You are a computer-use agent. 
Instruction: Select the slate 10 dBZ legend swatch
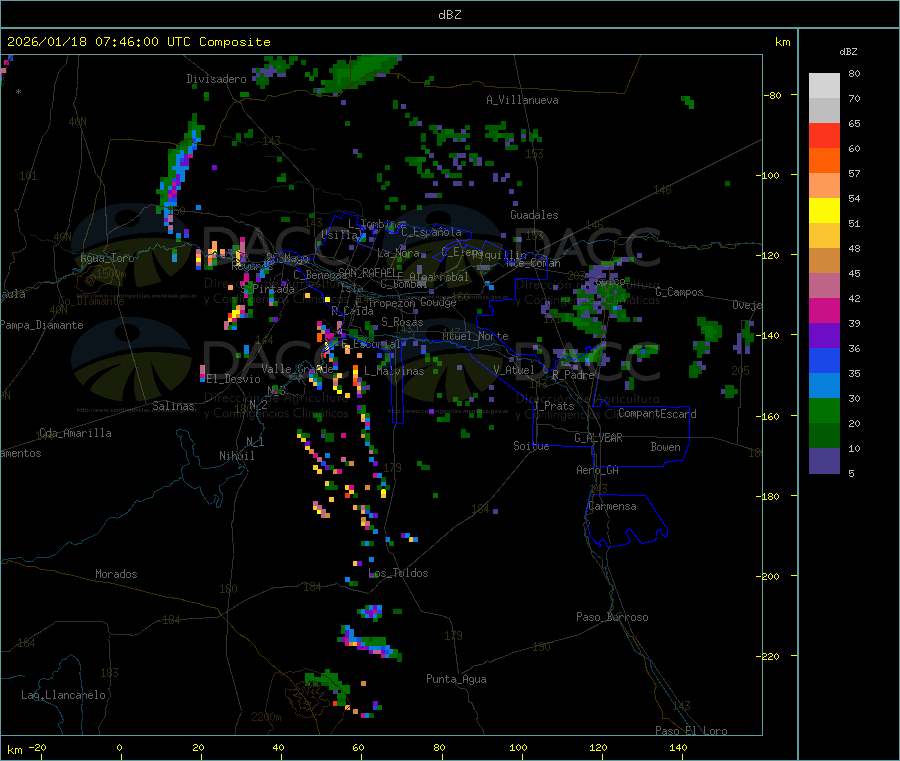click(824, 461)
